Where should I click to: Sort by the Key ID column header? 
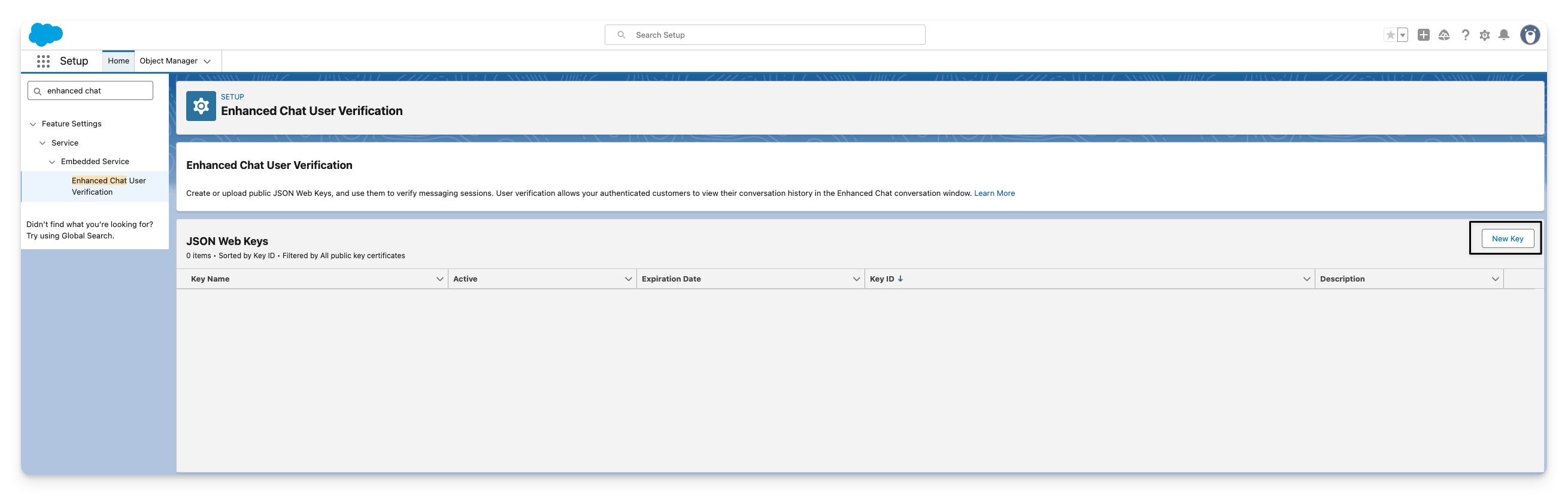click(x=882, y=279)
